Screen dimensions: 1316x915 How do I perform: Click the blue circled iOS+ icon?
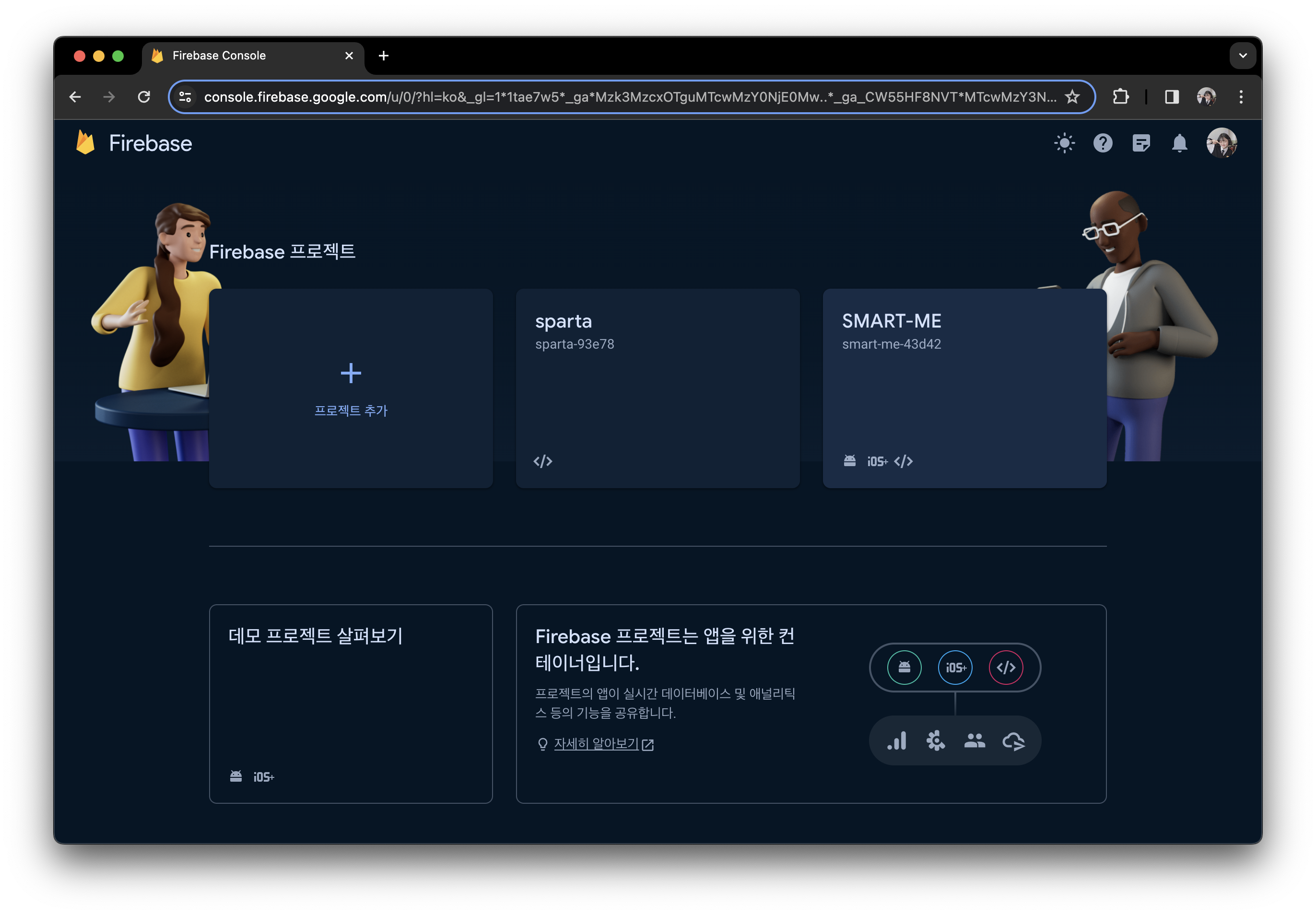coord(955,668)
